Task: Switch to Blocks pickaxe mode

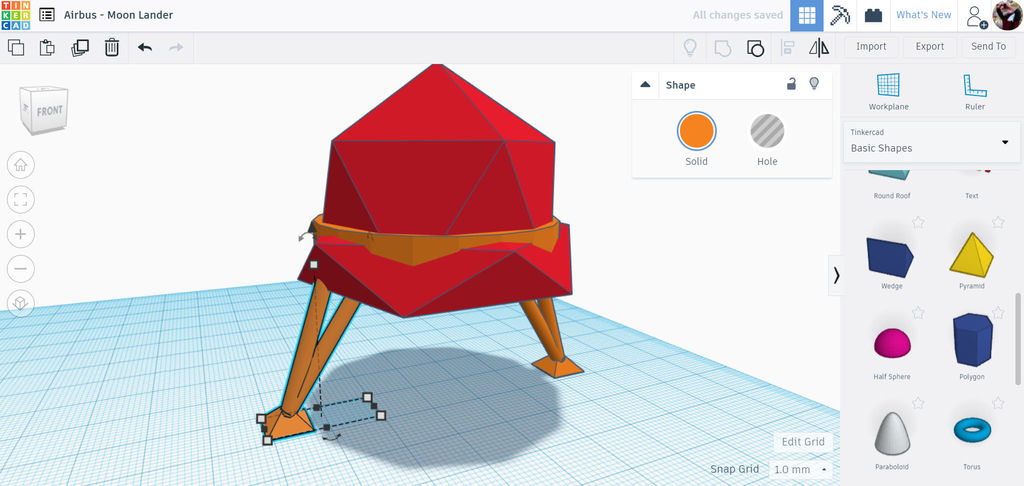Action: 840,15
